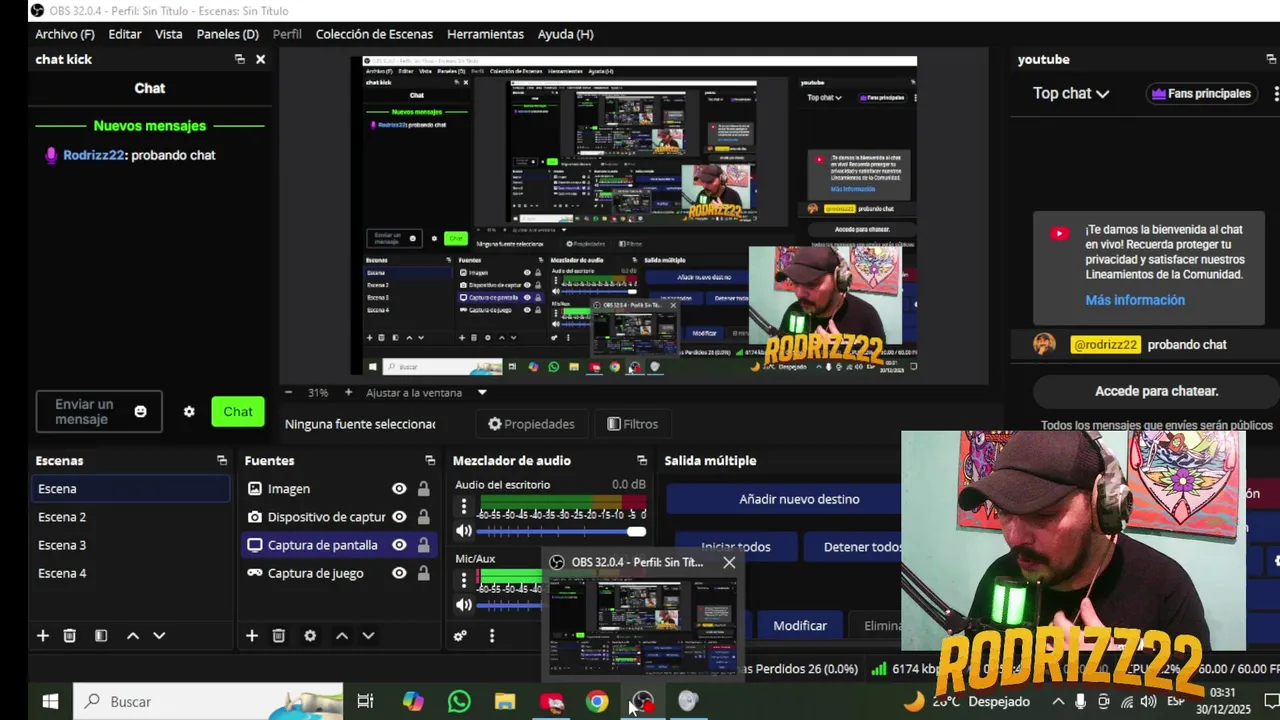This screenshot has width=1280, height=720.
Task: Open Audio del escritorio three-dot options
Action: tap(463, 507)
